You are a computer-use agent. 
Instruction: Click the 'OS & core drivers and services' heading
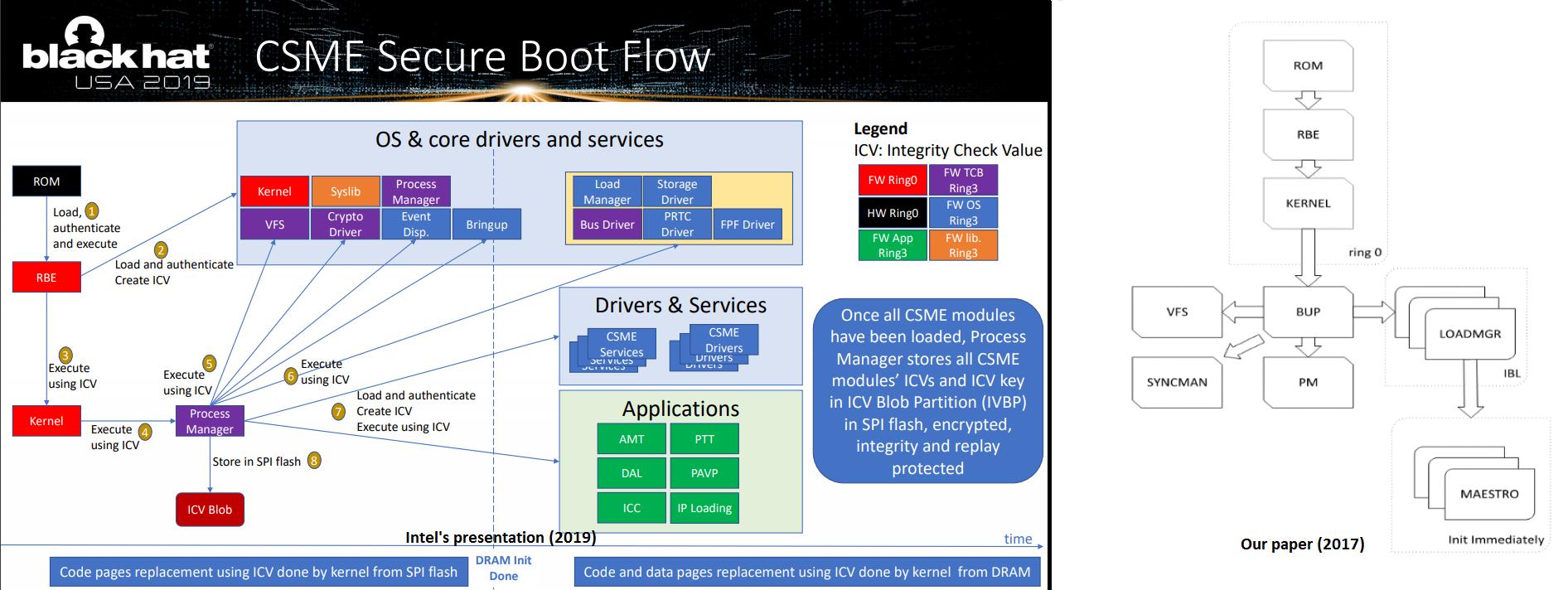coord(520,139)
